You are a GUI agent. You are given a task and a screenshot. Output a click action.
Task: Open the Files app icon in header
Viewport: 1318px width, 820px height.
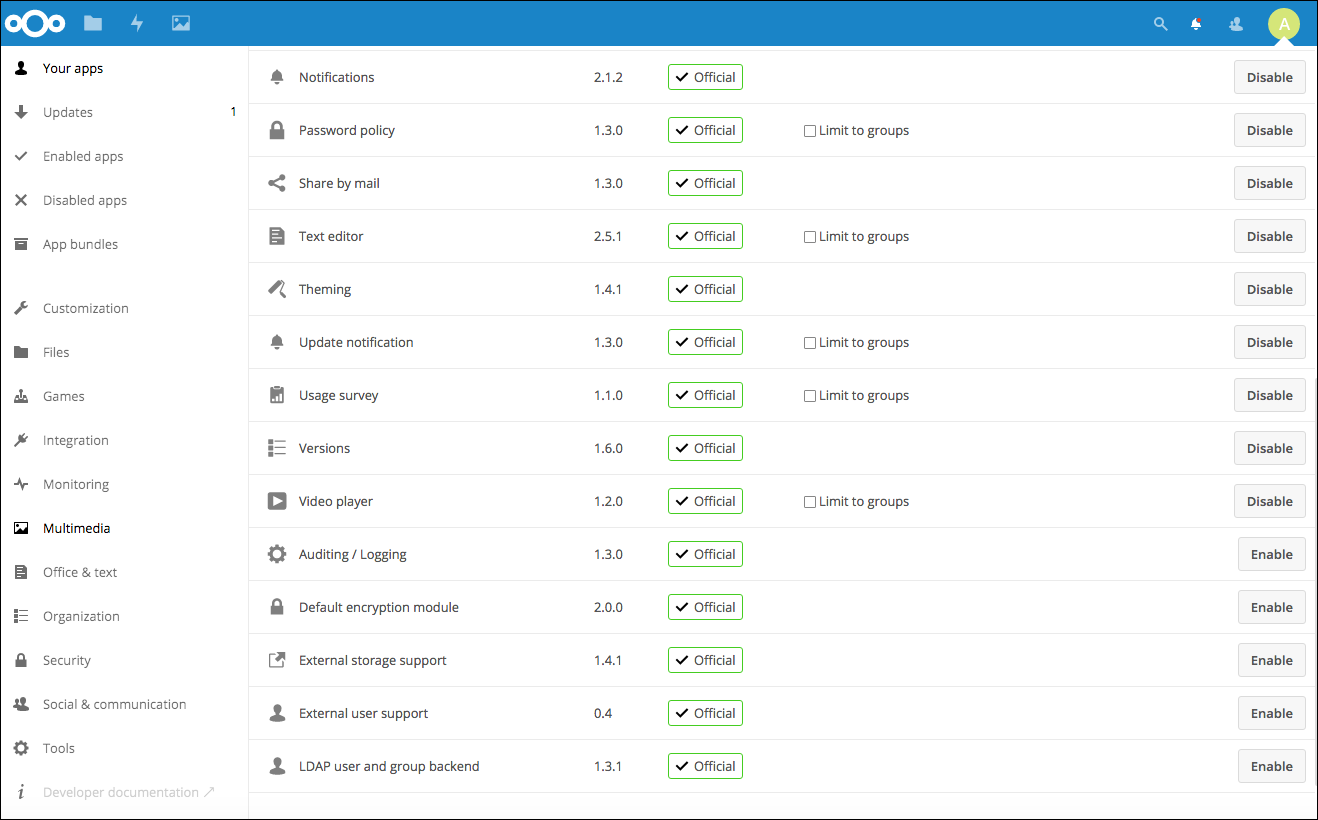pyautogui.click(x=93, y=23)
